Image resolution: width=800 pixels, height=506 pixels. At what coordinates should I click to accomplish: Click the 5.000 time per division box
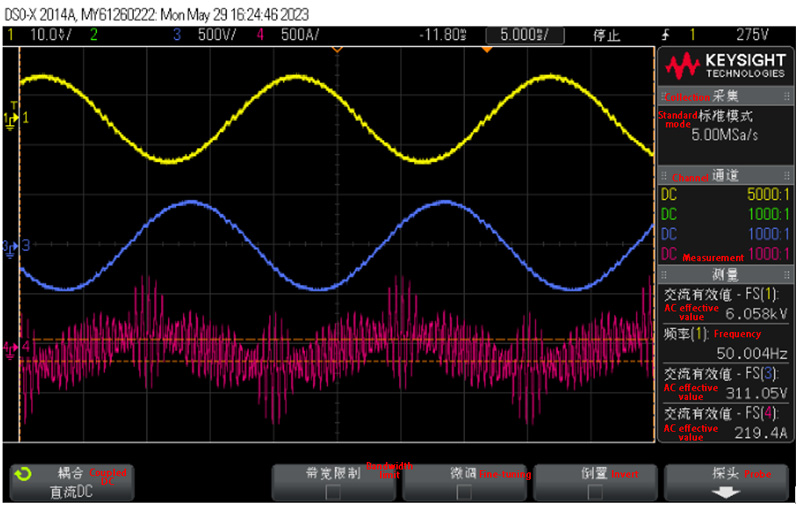(x=525, y=35)
